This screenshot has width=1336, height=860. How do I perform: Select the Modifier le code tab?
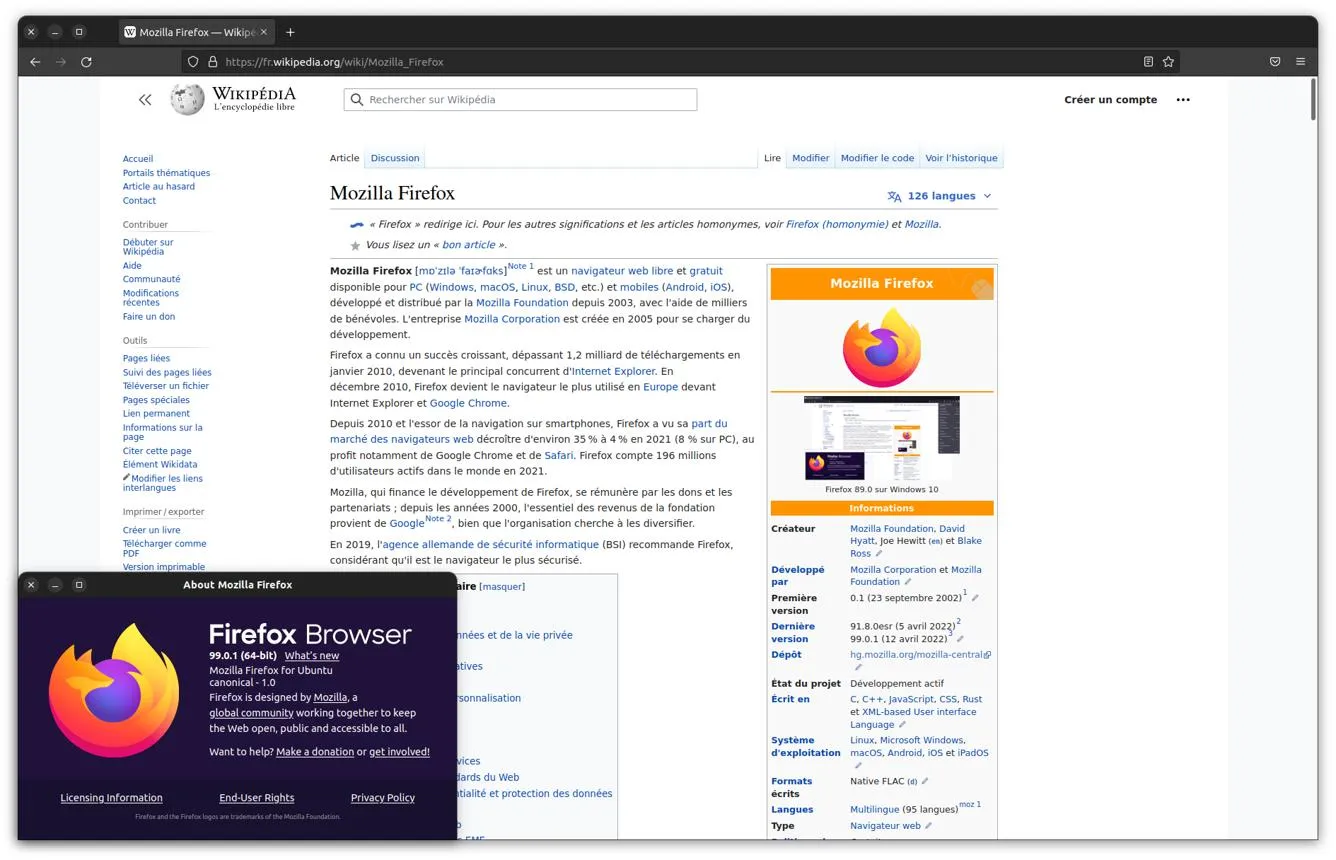pyautogui.click(x=877, y=158)
